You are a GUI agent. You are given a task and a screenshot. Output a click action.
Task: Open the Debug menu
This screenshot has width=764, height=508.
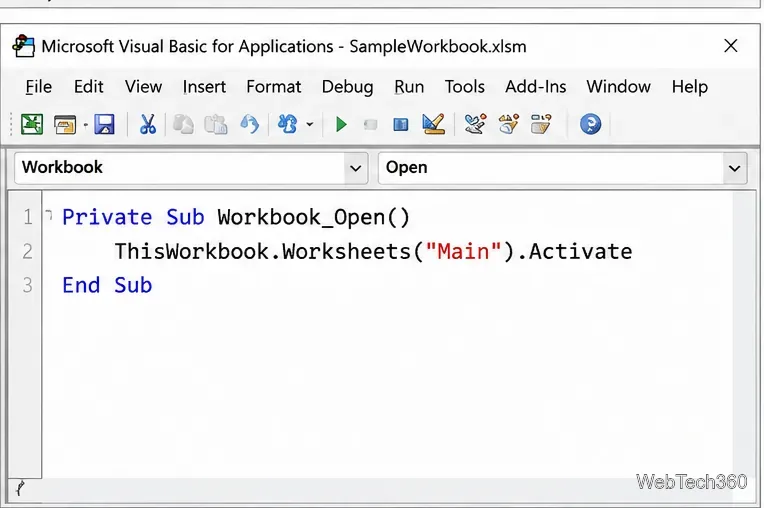coord(347,87)
